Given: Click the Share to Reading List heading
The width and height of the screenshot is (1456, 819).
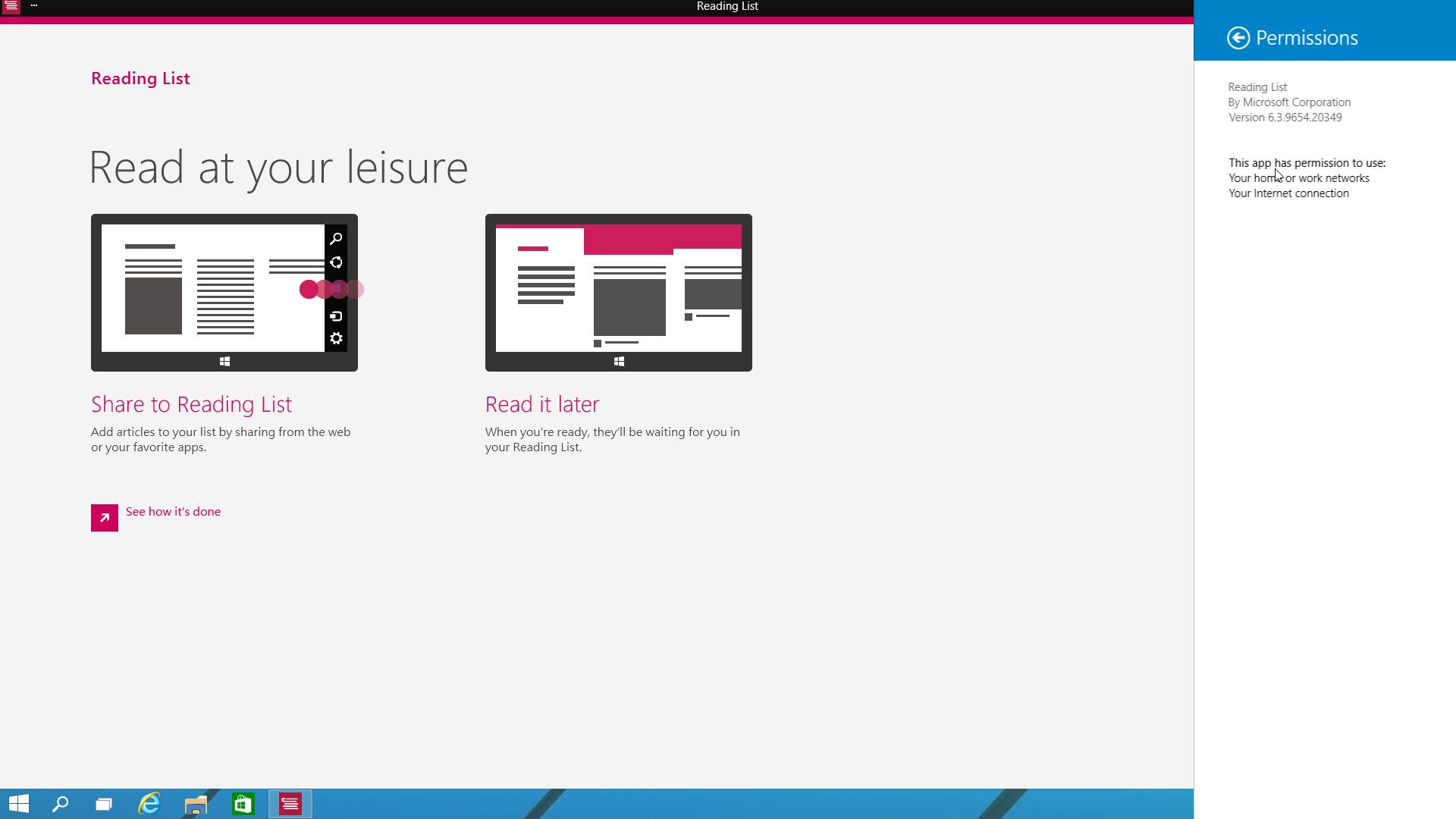Looking at the screenshot, I should click(x=191, y=404).
